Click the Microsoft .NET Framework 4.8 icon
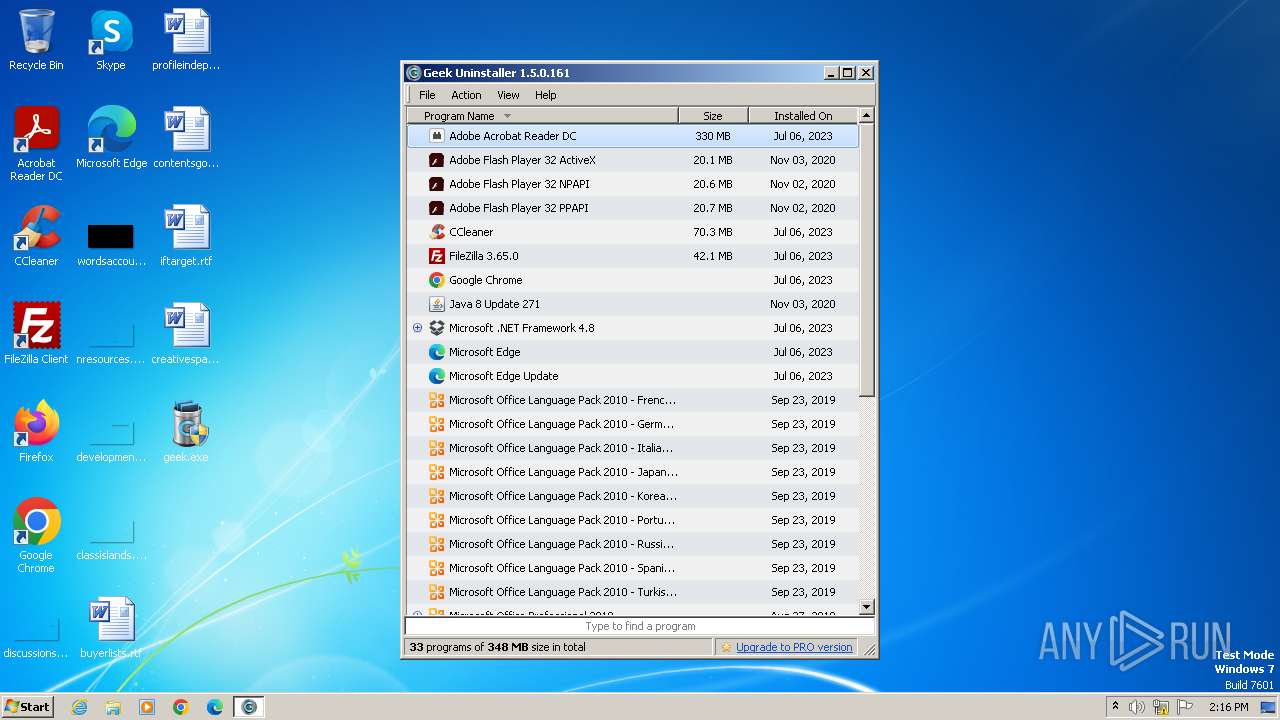The image size is (1280, 720). pyautogui.click(x=436, y=328)
